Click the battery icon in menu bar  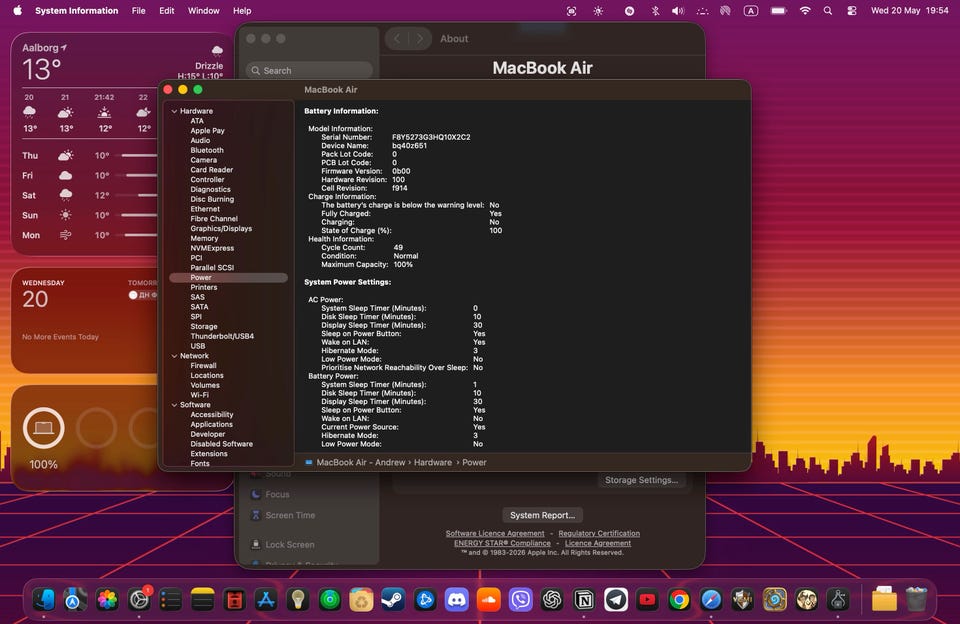[778, 11]
